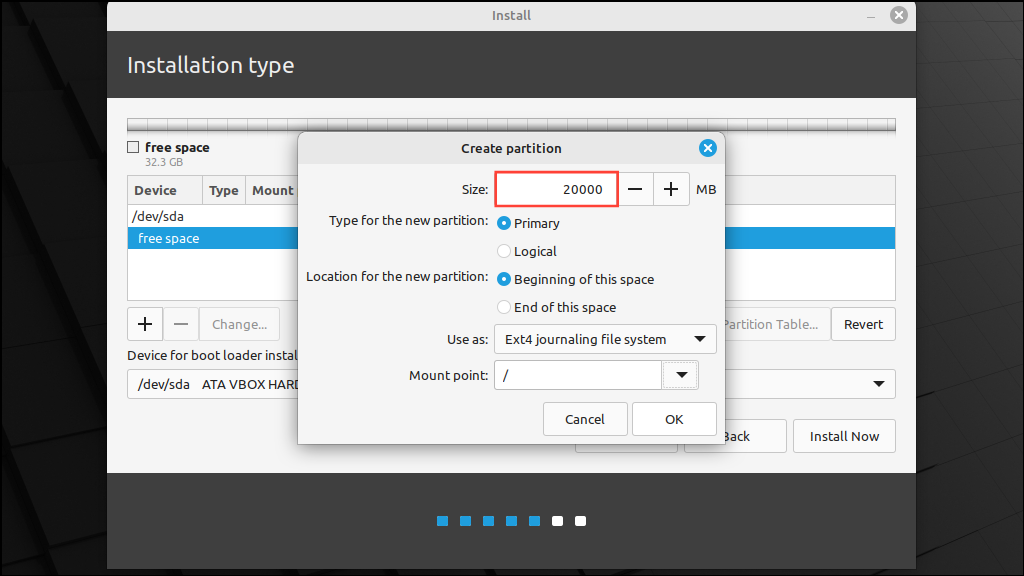Close the Create partition dialog
Screen dimensions: 1024x576
708,148
